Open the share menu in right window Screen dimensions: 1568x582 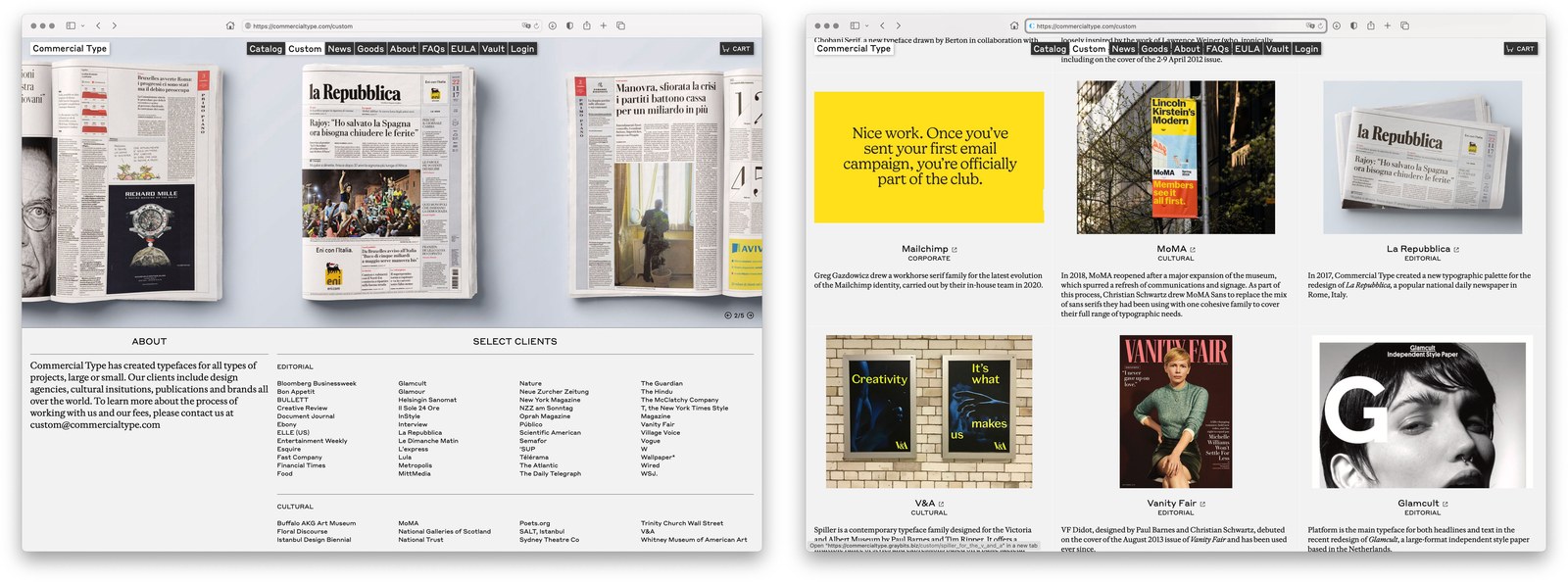coord(1371,25)
